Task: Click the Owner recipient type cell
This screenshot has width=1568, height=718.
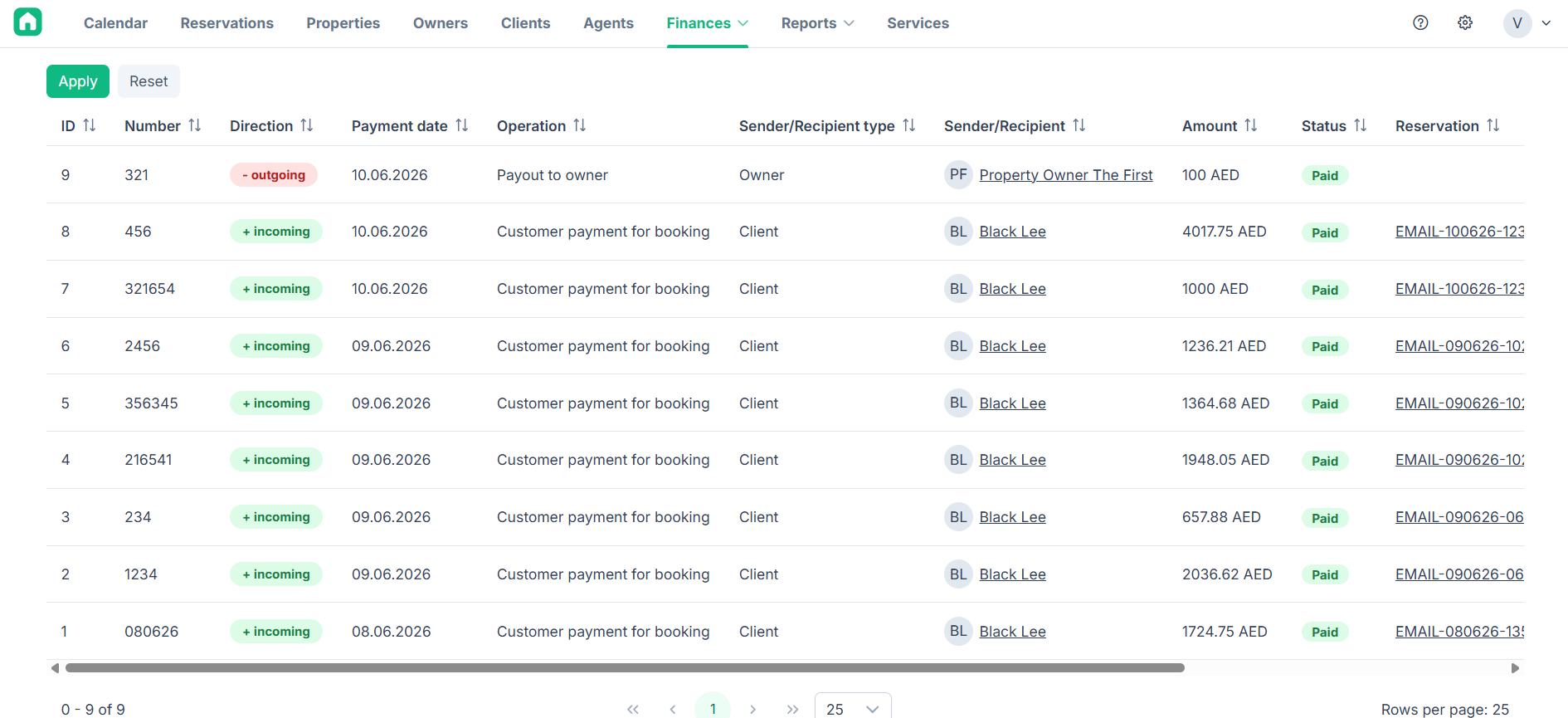Action: [762, 175]
